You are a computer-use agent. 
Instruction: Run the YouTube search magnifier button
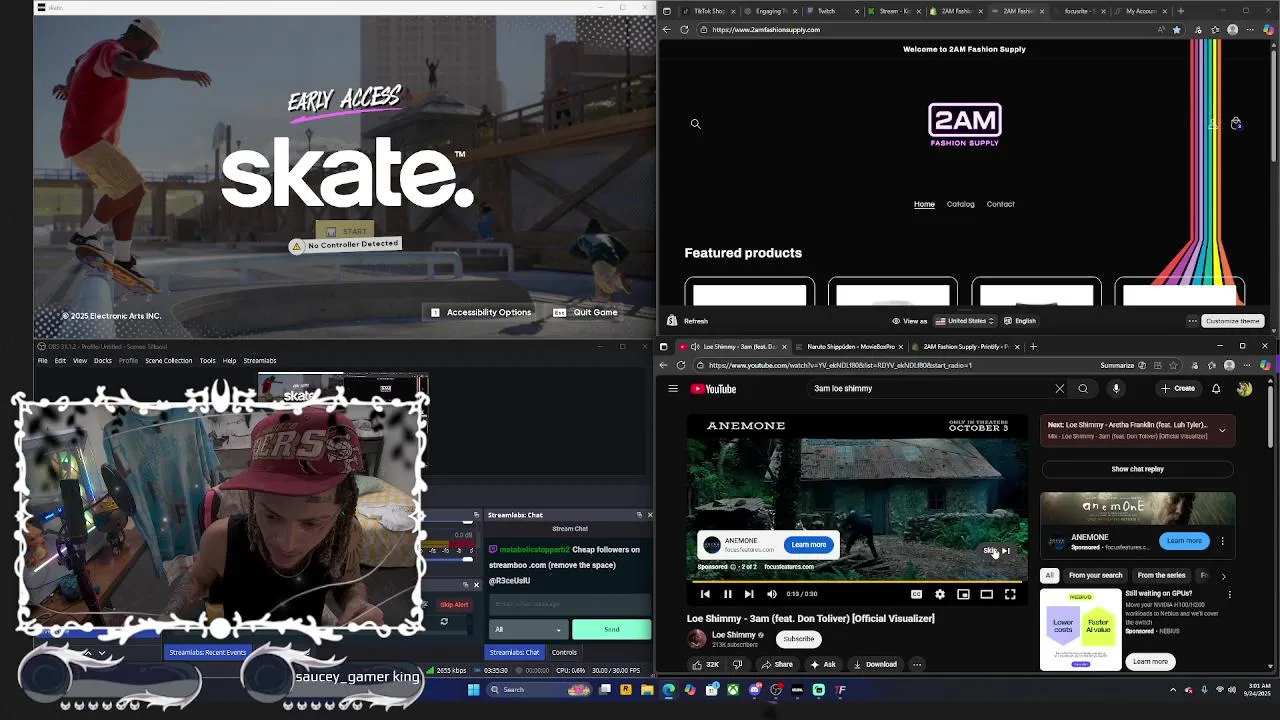[1083, 389]
